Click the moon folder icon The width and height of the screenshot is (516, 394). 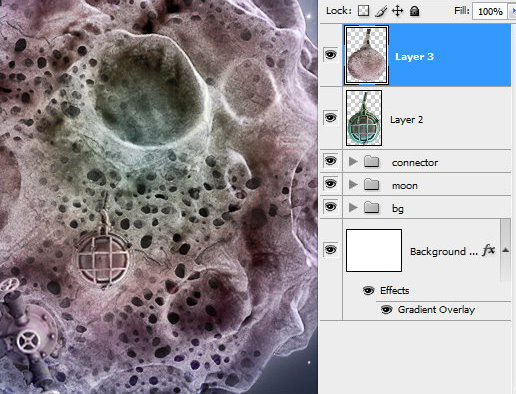371,184
